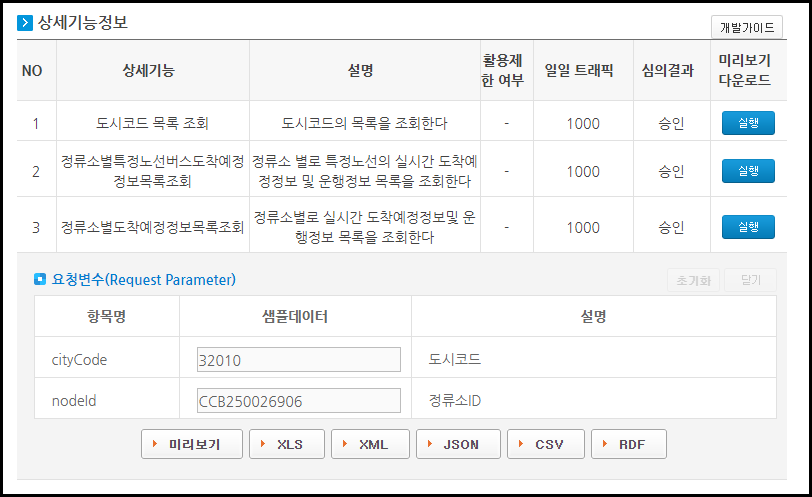
Task: Click the 닫기 close button
Action: coord(750,280)
